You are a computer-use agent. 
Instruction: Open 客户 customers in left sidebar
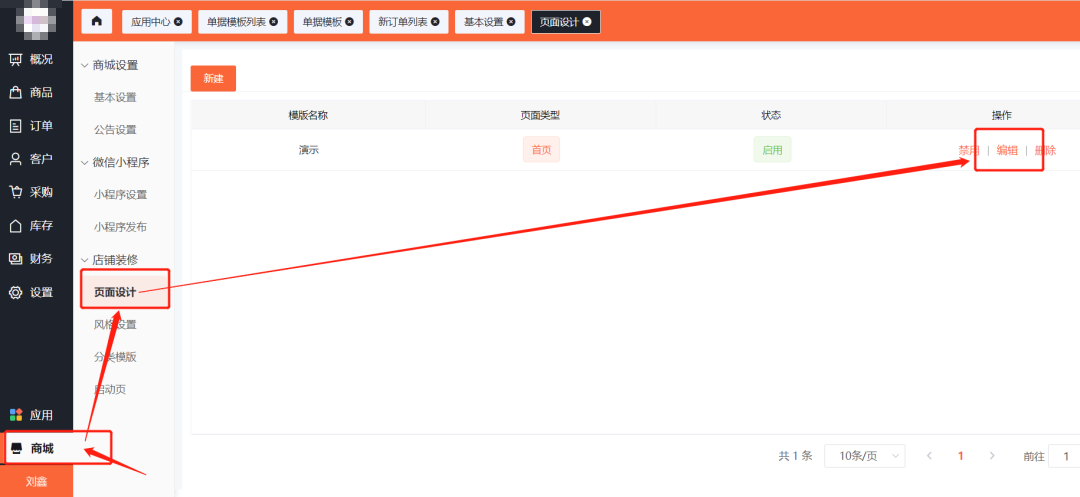tap(31, 159)
